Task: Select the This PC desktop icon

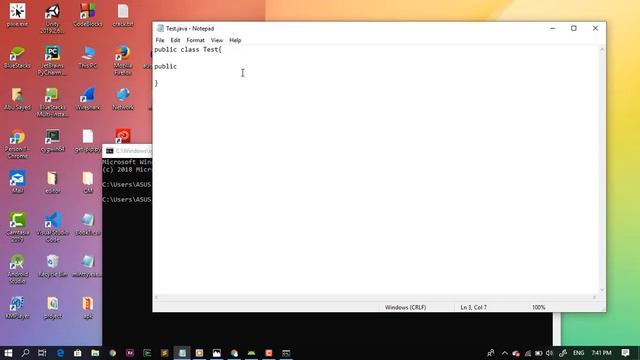Action: tap(88, 58)
